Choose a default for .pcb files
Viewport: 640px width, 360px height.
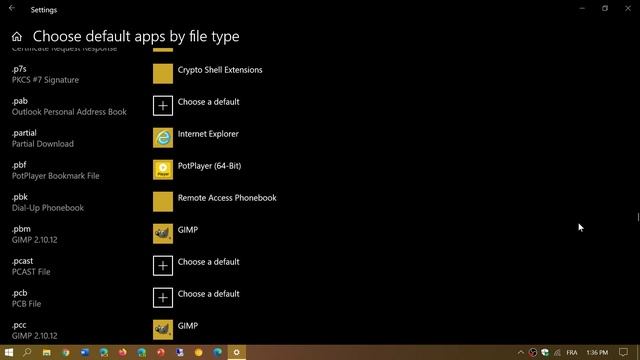[x=209, y=294]
